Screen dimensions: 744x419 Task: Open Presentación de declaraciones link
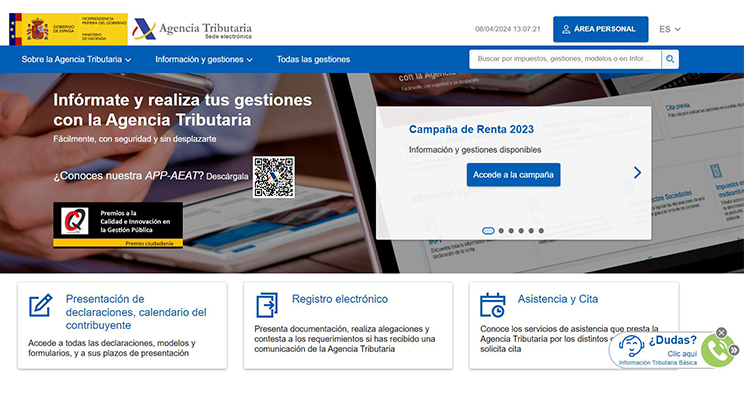[x=136, y=312]
